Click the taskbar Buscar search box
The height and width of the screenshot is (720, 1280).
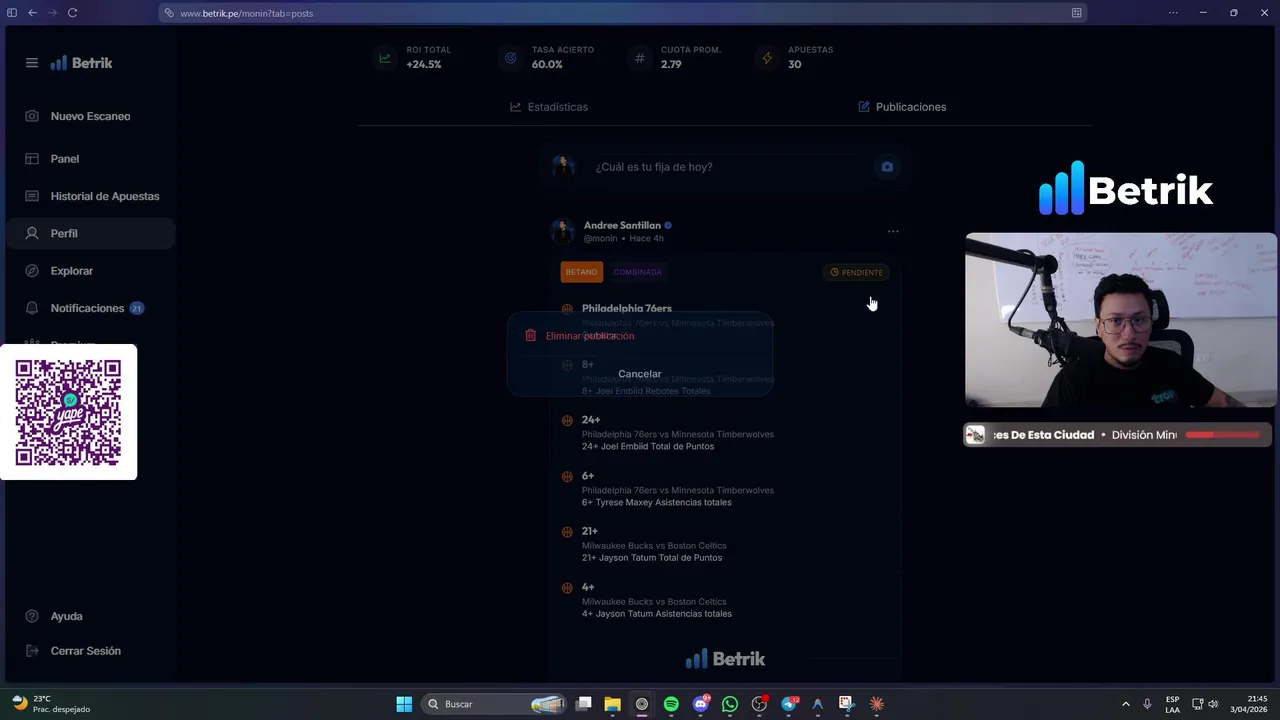point(496,704)
